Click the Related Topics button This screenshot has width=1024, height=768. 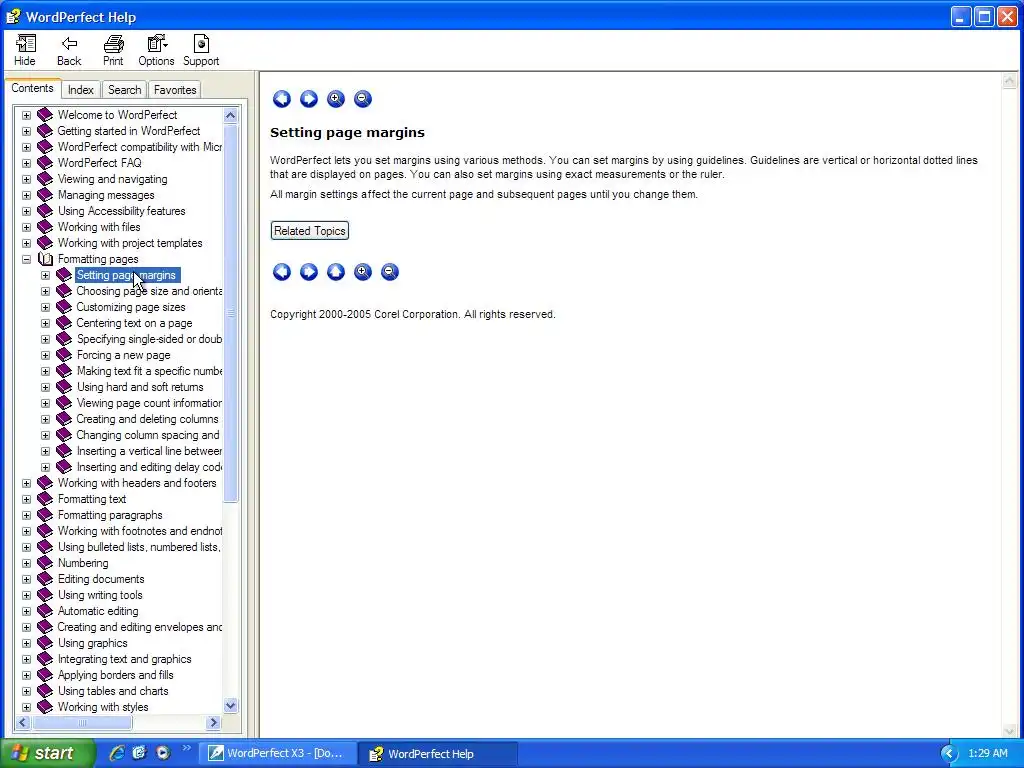[310, 231]
